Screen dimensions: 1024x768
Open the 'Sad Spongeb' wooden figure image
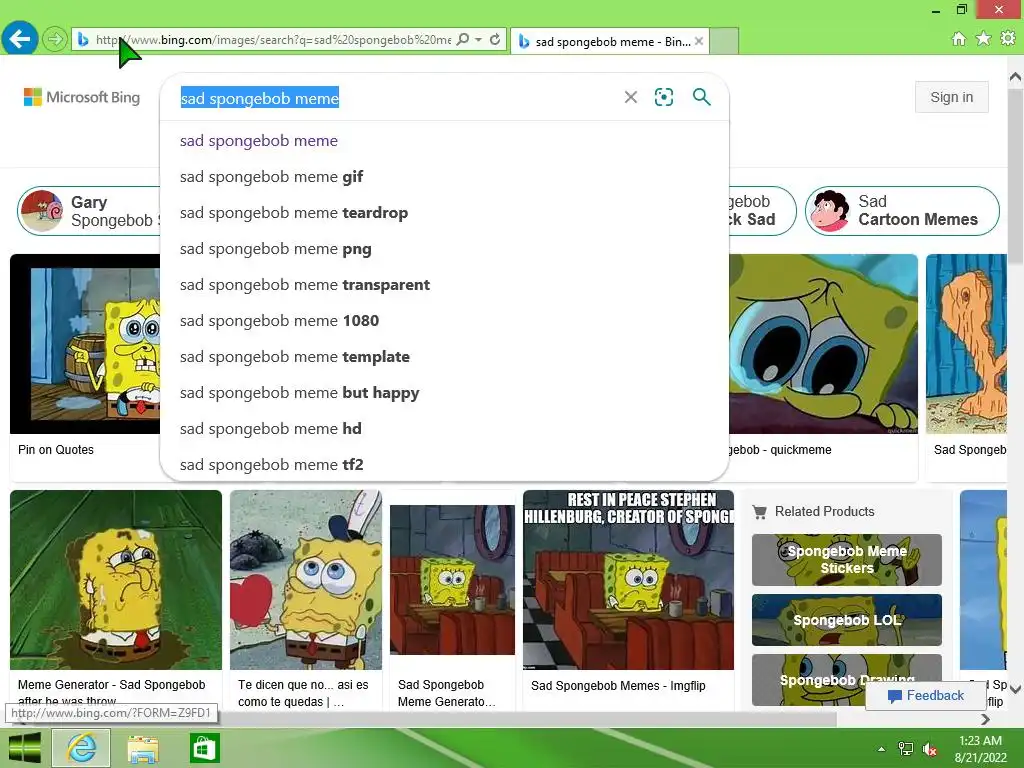point(967,344)
